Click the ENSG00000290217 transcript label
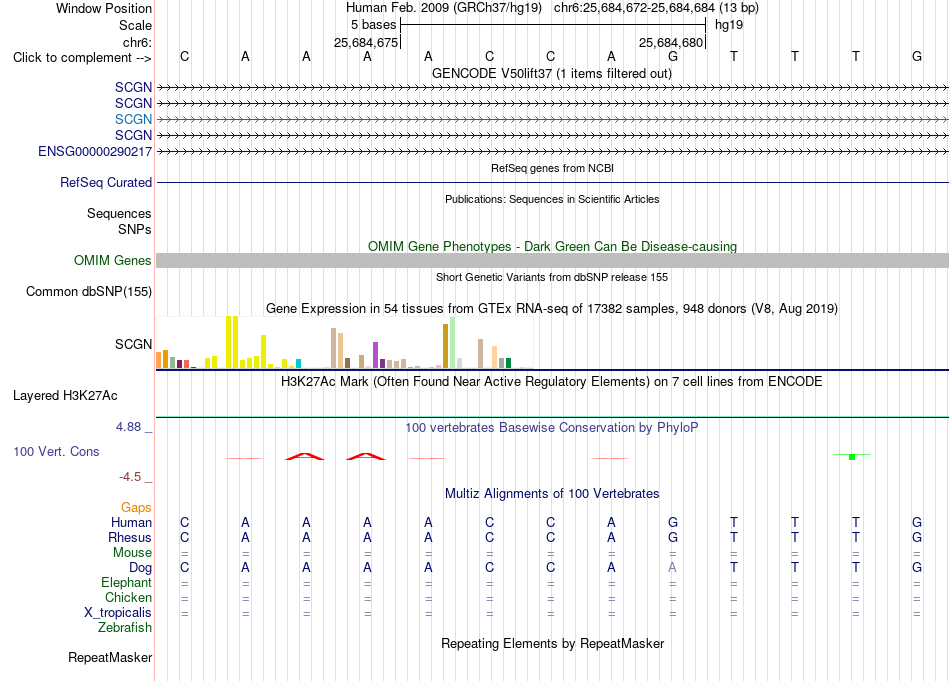This screenshot has width=950, height=681. [95, 151]
